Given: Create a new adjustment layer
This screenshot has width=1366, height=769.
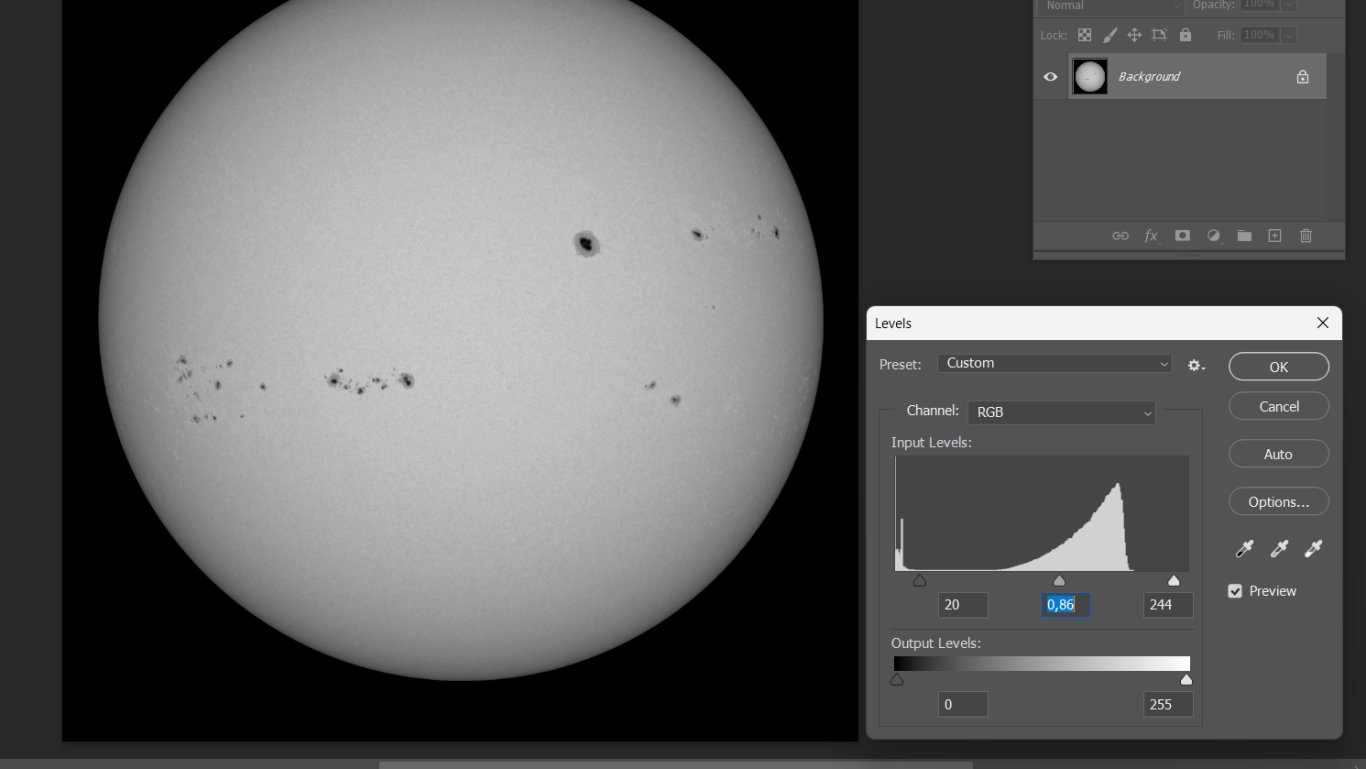Looking at the screenshot, I should 1213,236.
